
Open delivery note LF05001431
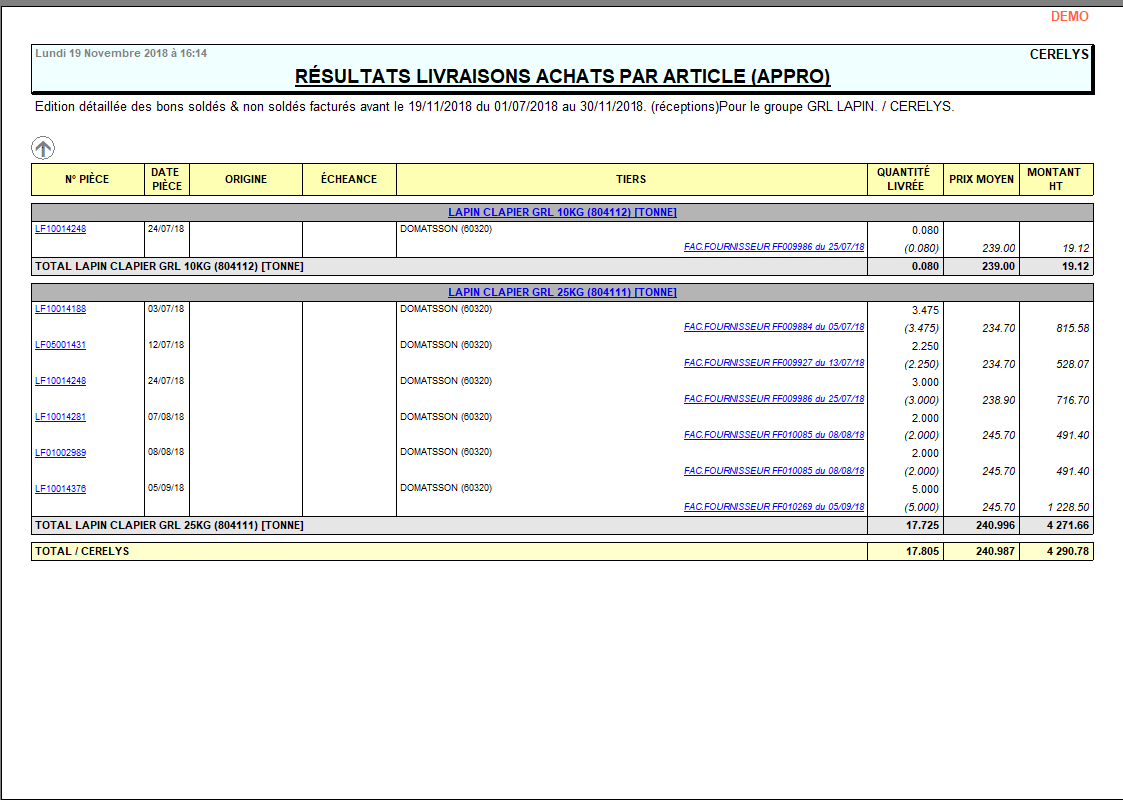tap(61, 345)
